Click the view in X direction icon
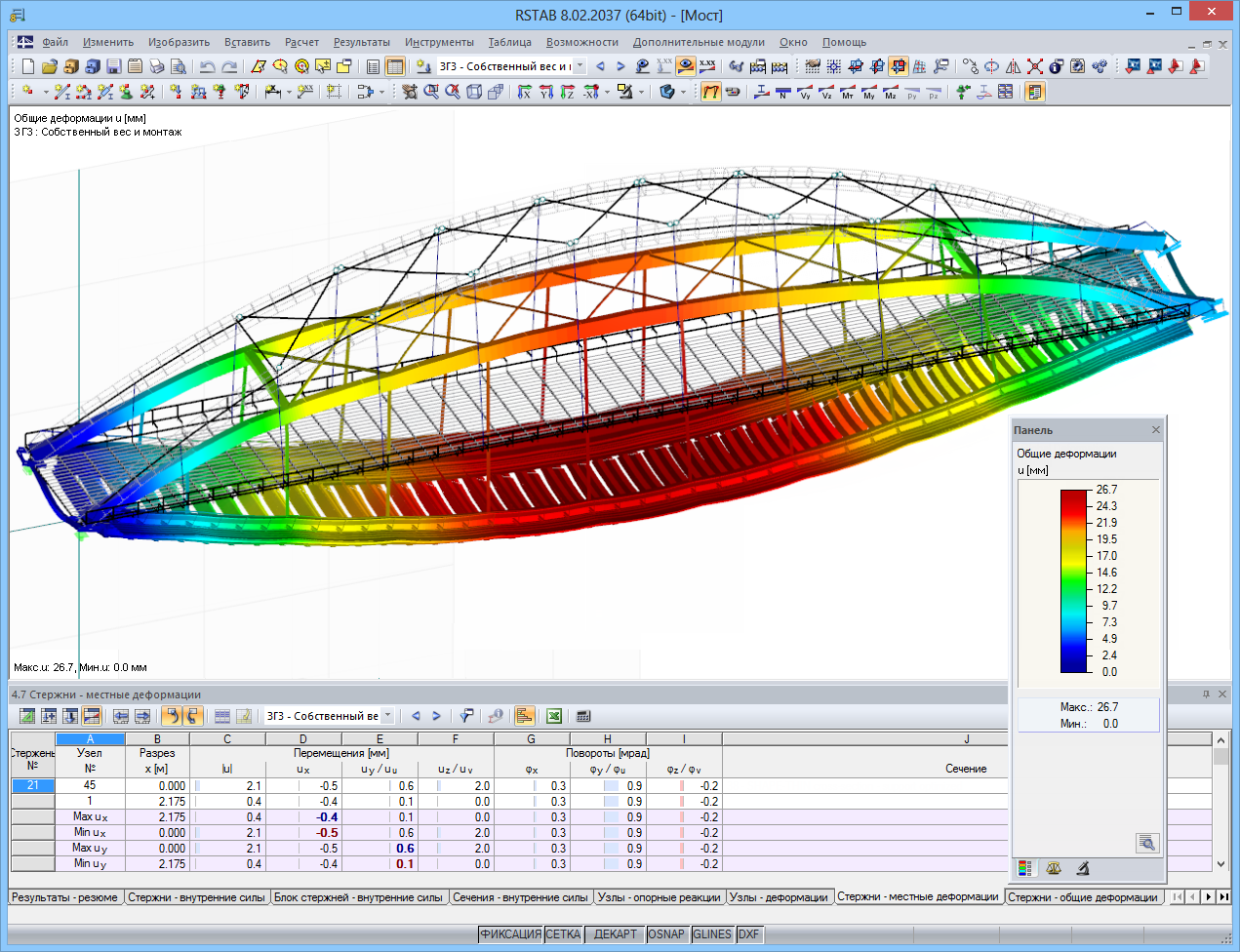 525,92
